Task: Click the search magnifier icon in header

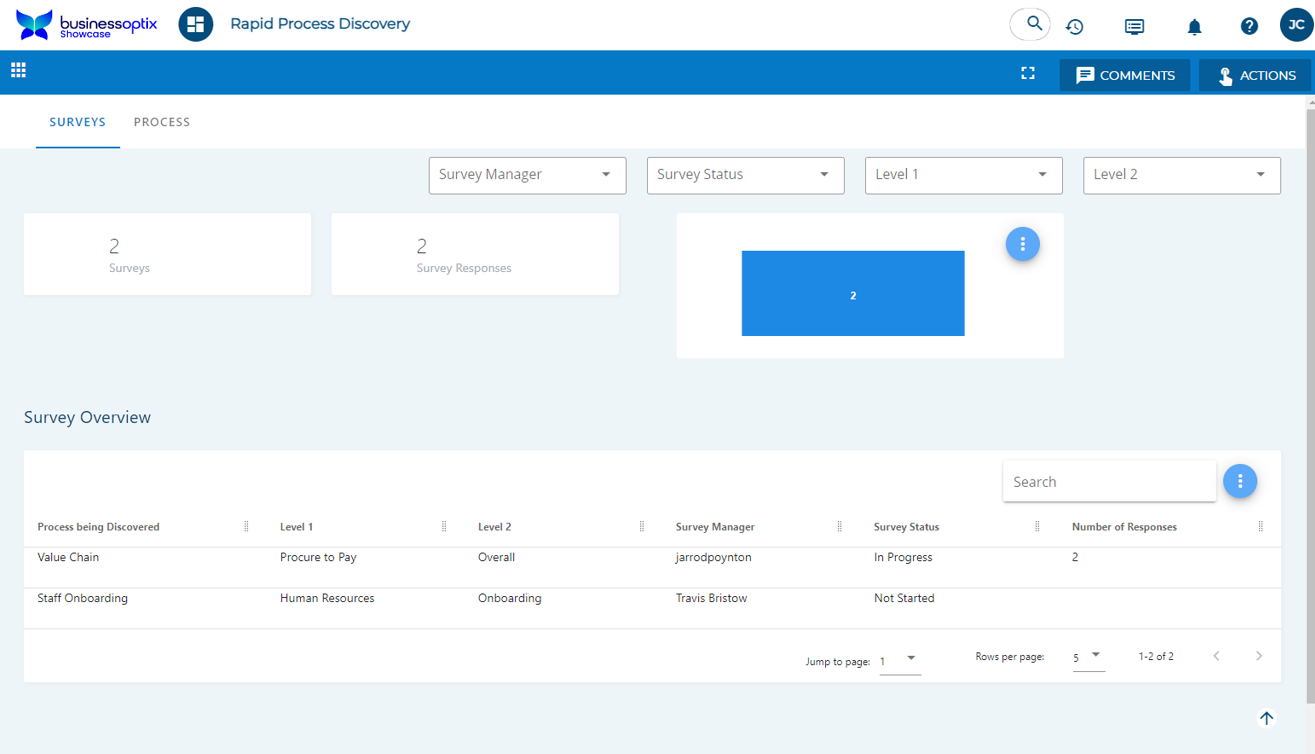Action: (x=1031, y=24)
